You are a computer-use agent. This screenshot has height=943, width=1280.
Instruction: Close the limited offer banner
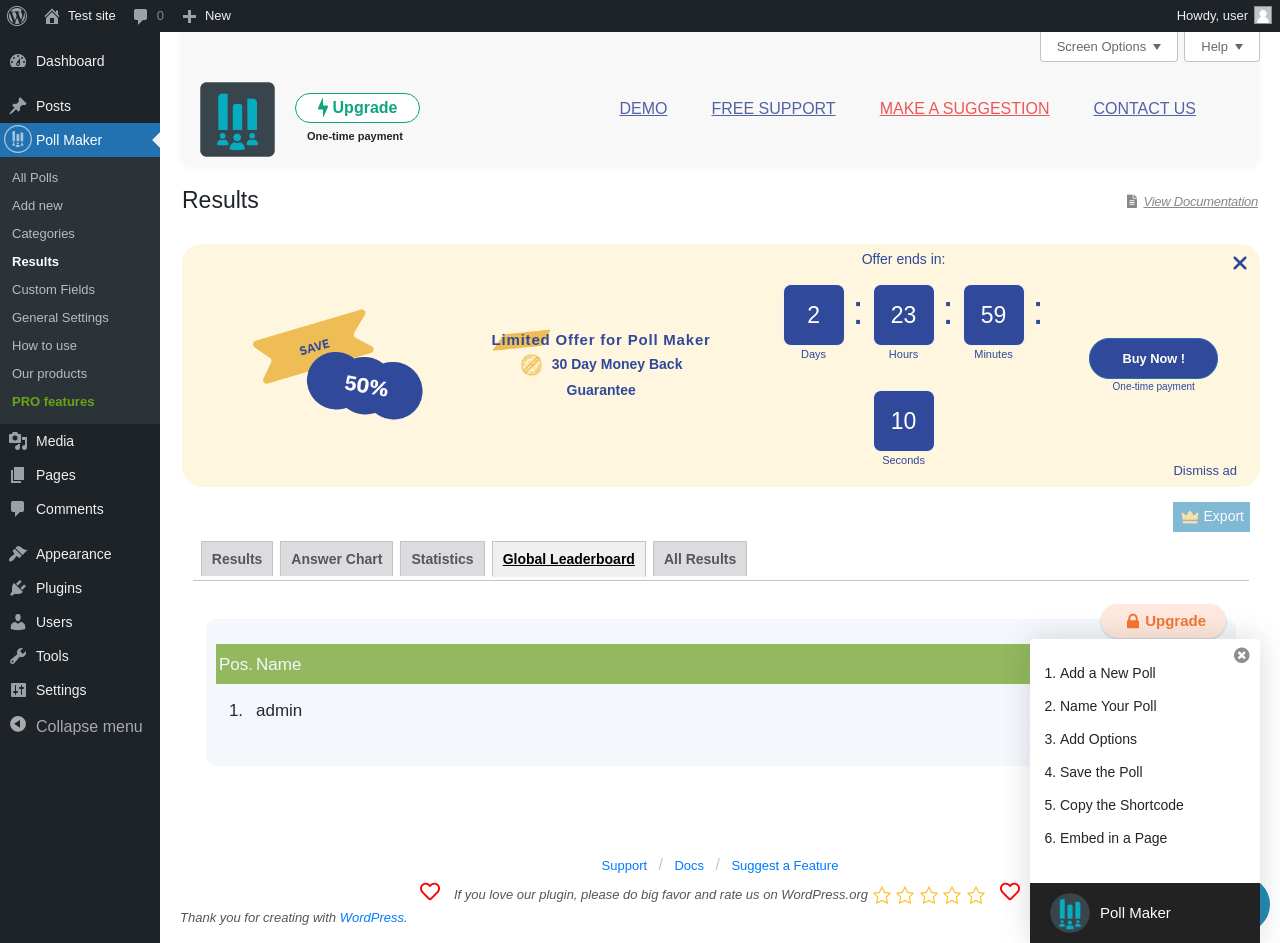click(1240, 263)
